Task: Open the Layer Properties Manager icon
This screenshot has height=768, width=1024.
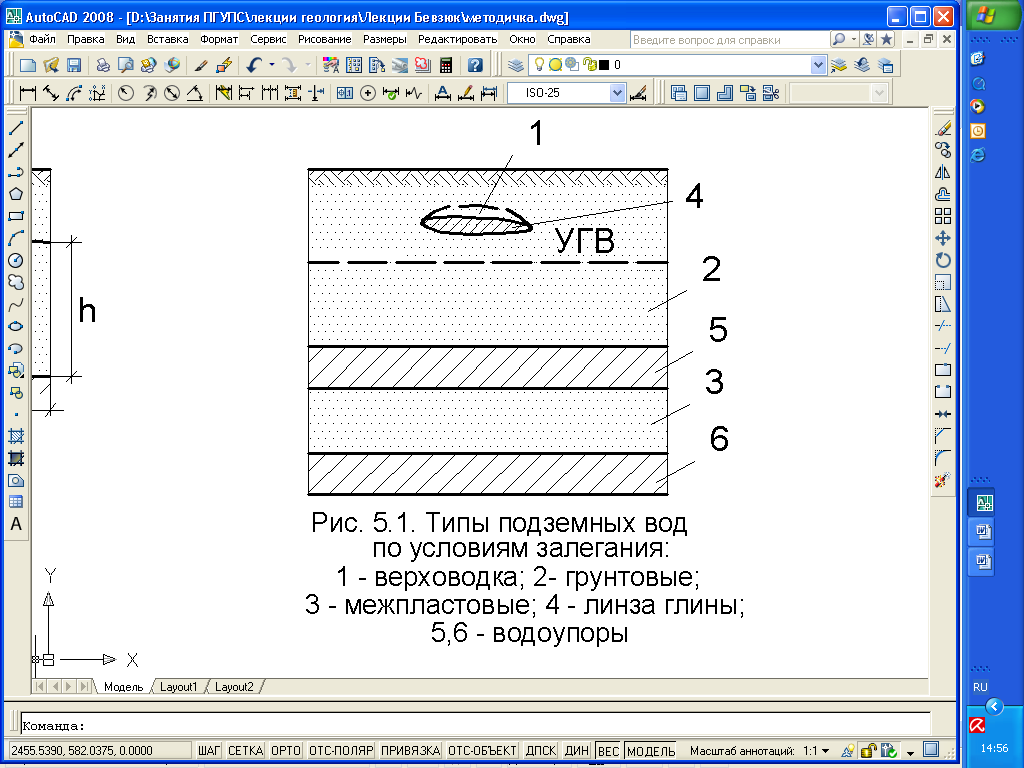Action: pos(515,65)
